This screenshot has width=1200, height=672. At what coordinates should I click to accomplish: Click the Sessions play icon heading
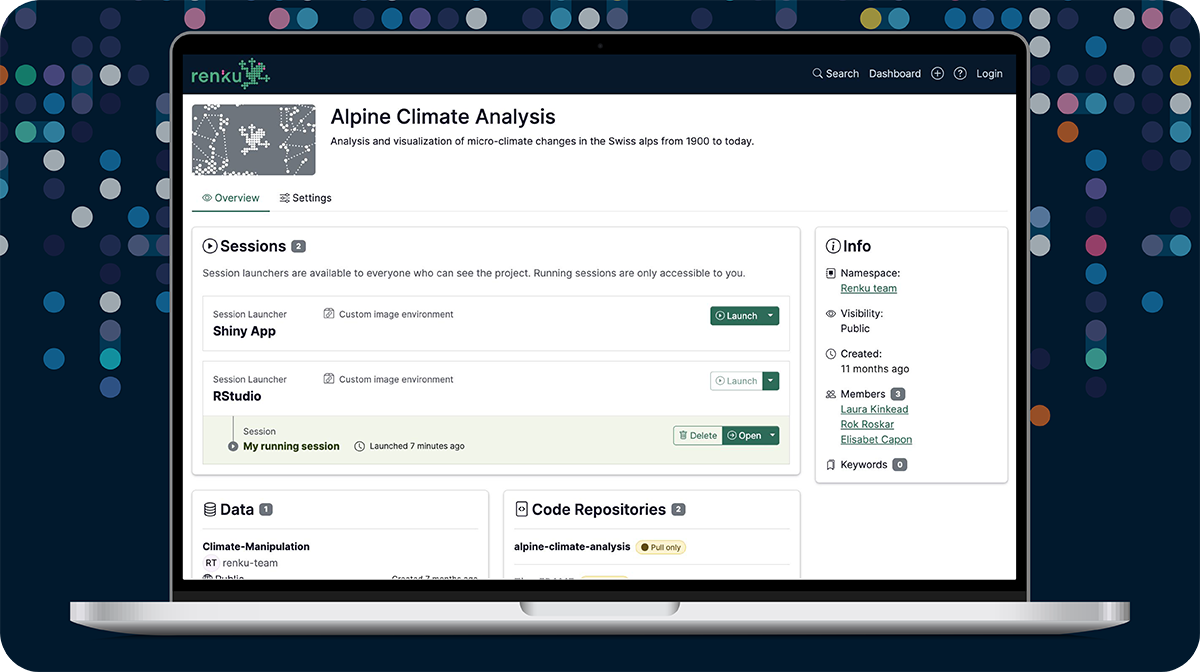point(210,246)
